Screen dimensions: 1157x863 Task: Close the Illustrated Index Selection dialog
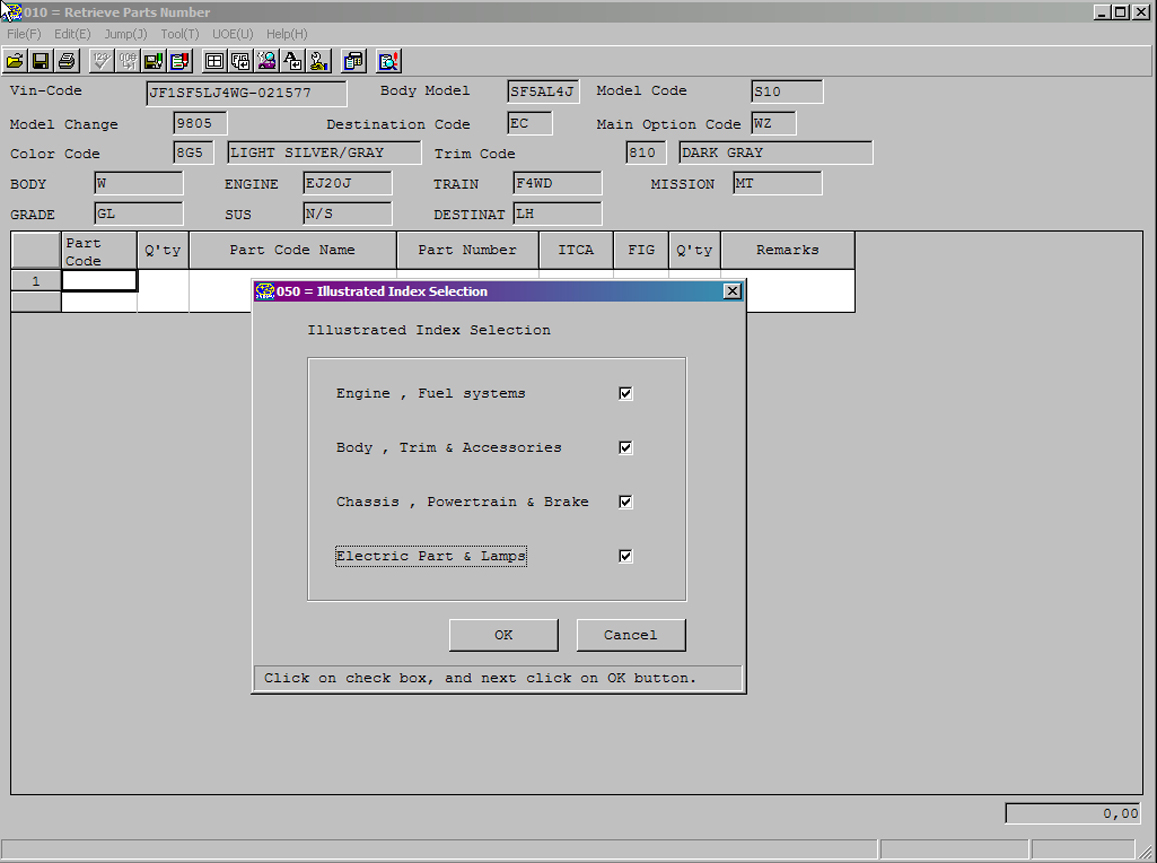732,291
